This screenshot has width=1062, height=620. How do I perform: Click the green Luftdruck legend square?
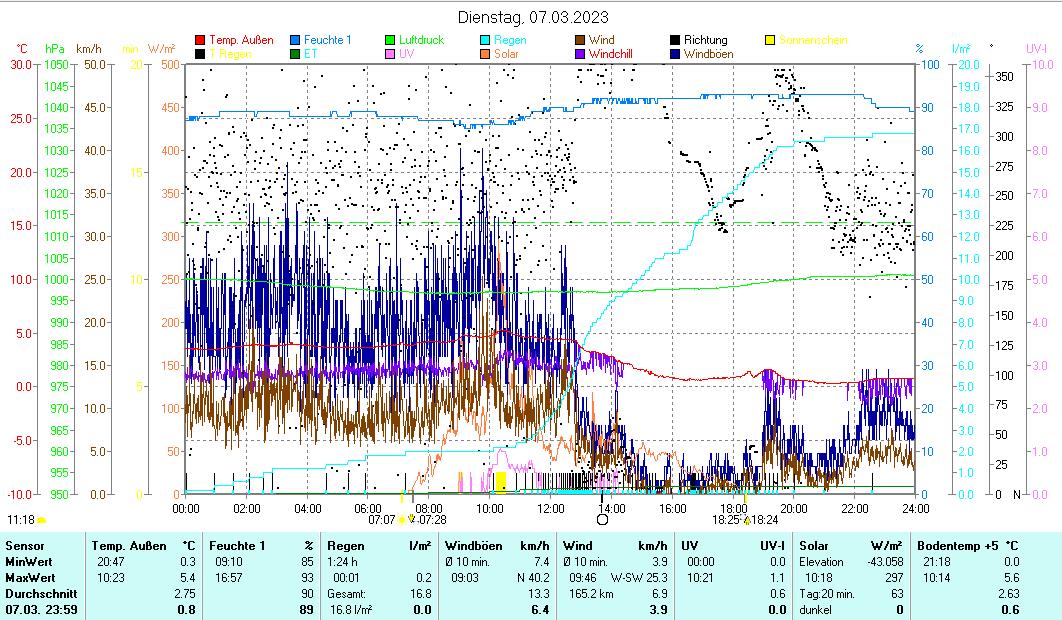[x=391, y=40]
